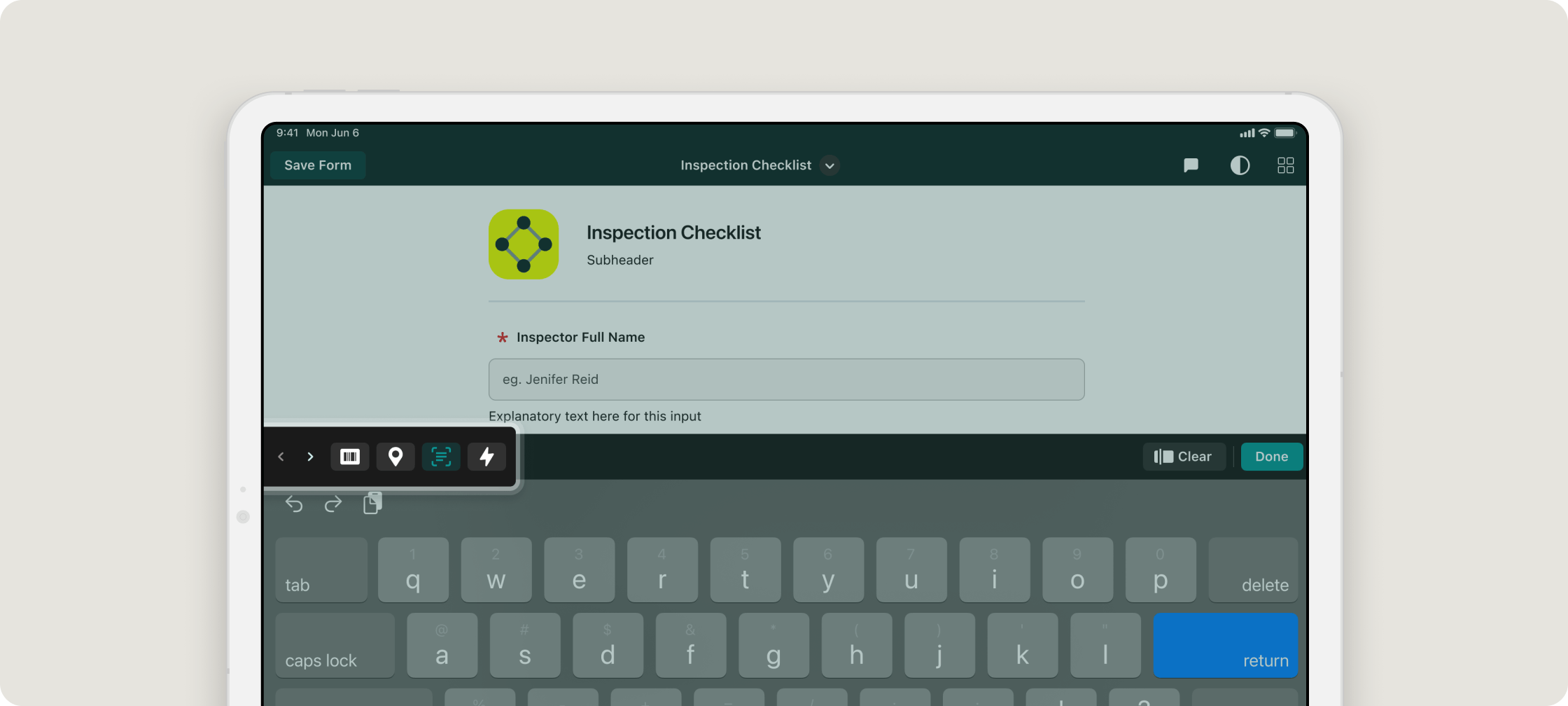The height and width of the screenshot is (706, 1568).
Task: Focus the Inspector Full Name input field
Action: (786, 380)
